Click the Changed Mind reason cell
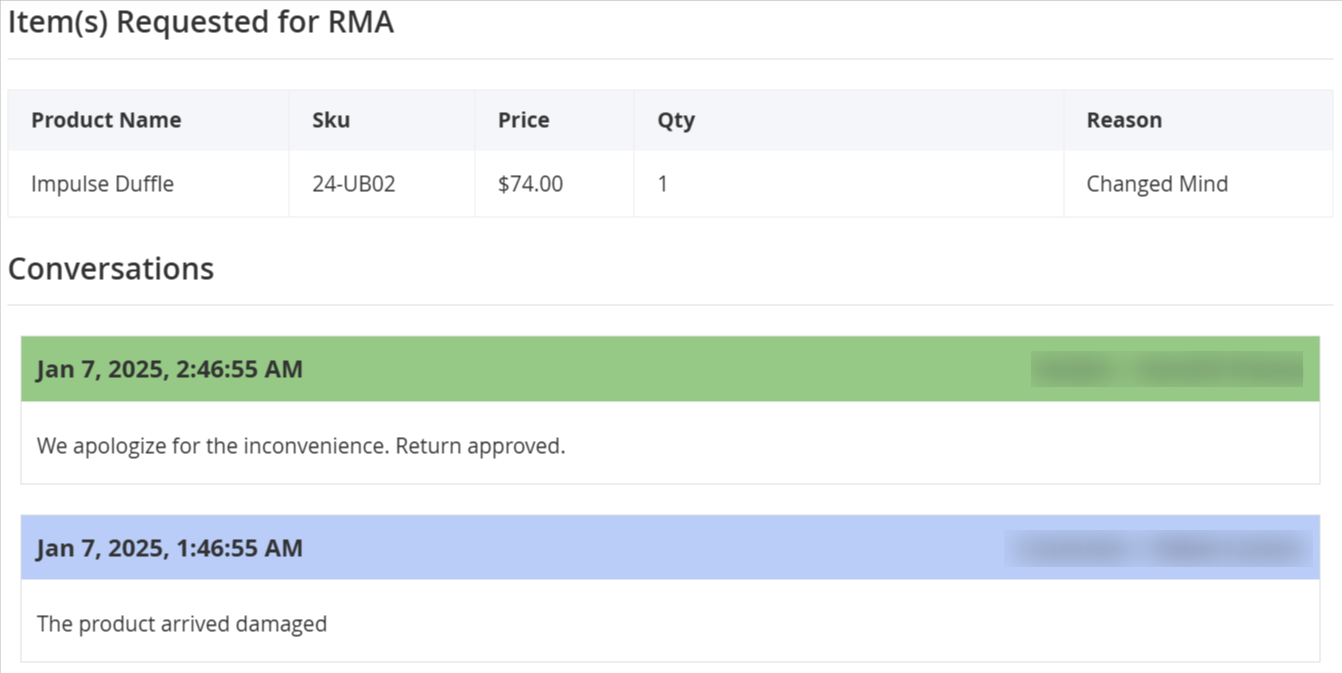Image resolution: width=1342 pixels, height=673 pixels. click(x=1198, y=184)
